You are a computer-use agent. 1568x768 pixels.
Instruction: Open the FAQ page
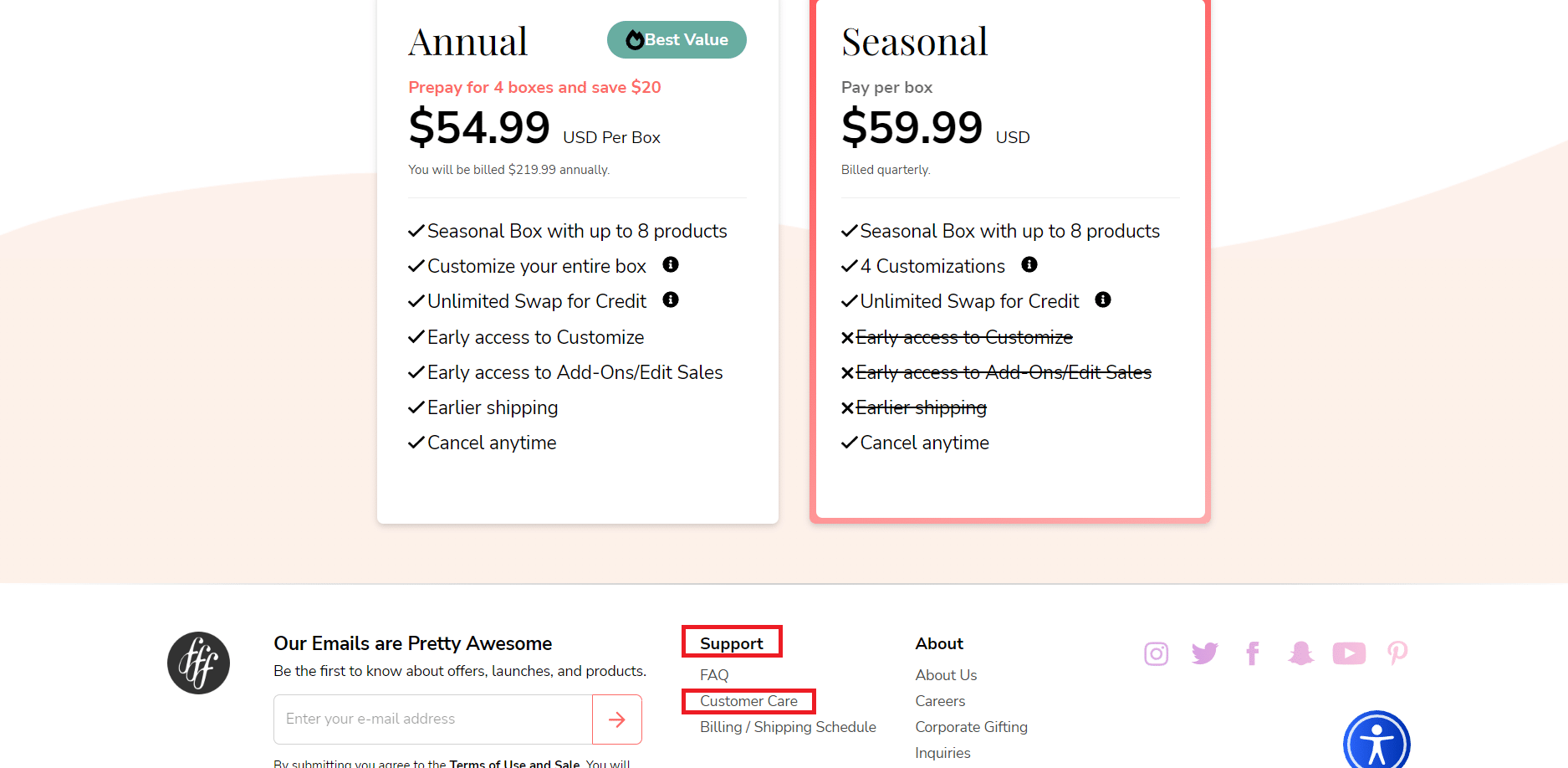(713, 674)
